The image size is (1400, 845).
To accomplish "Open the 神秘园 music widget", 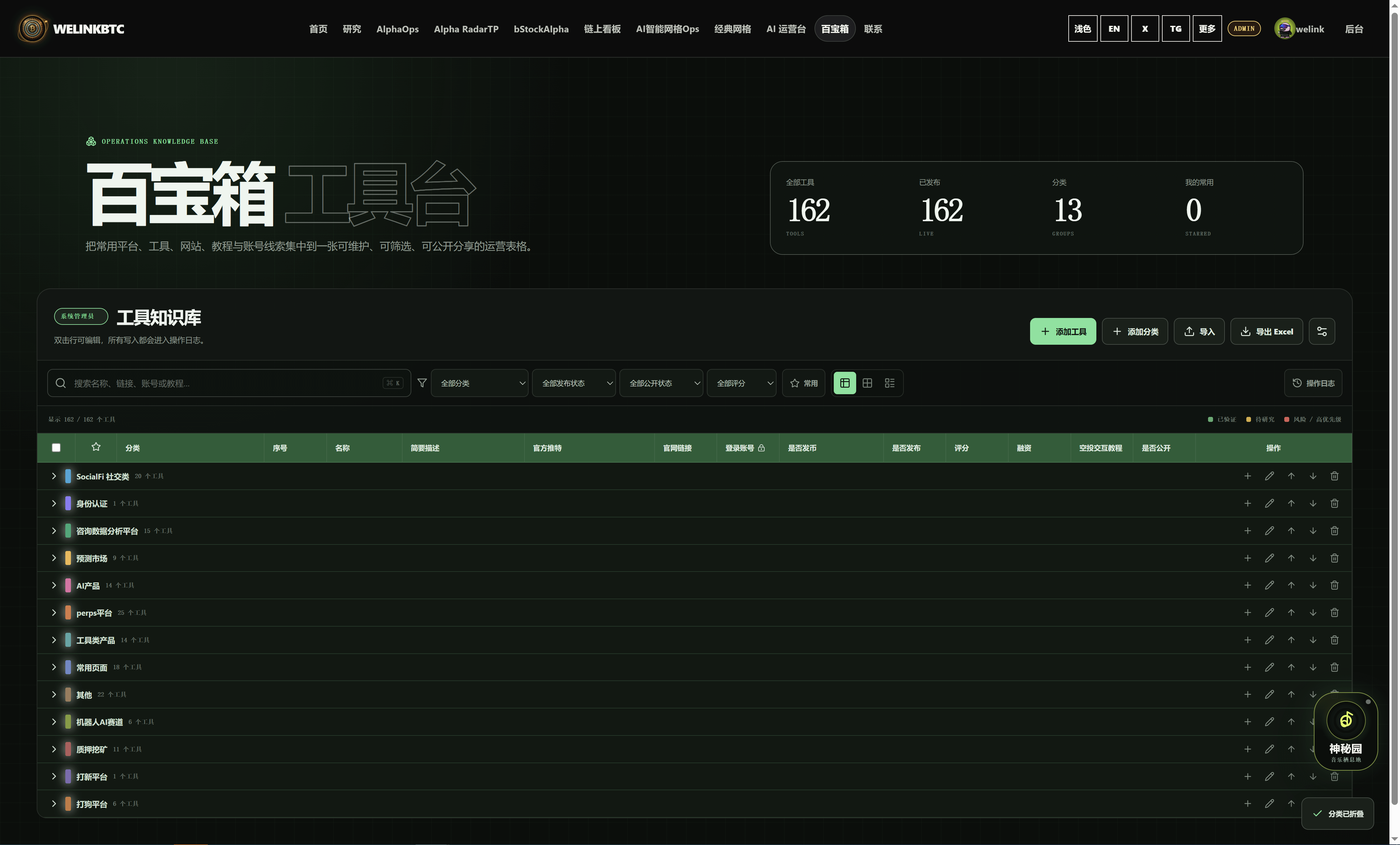I will (x=1346, y=731).
